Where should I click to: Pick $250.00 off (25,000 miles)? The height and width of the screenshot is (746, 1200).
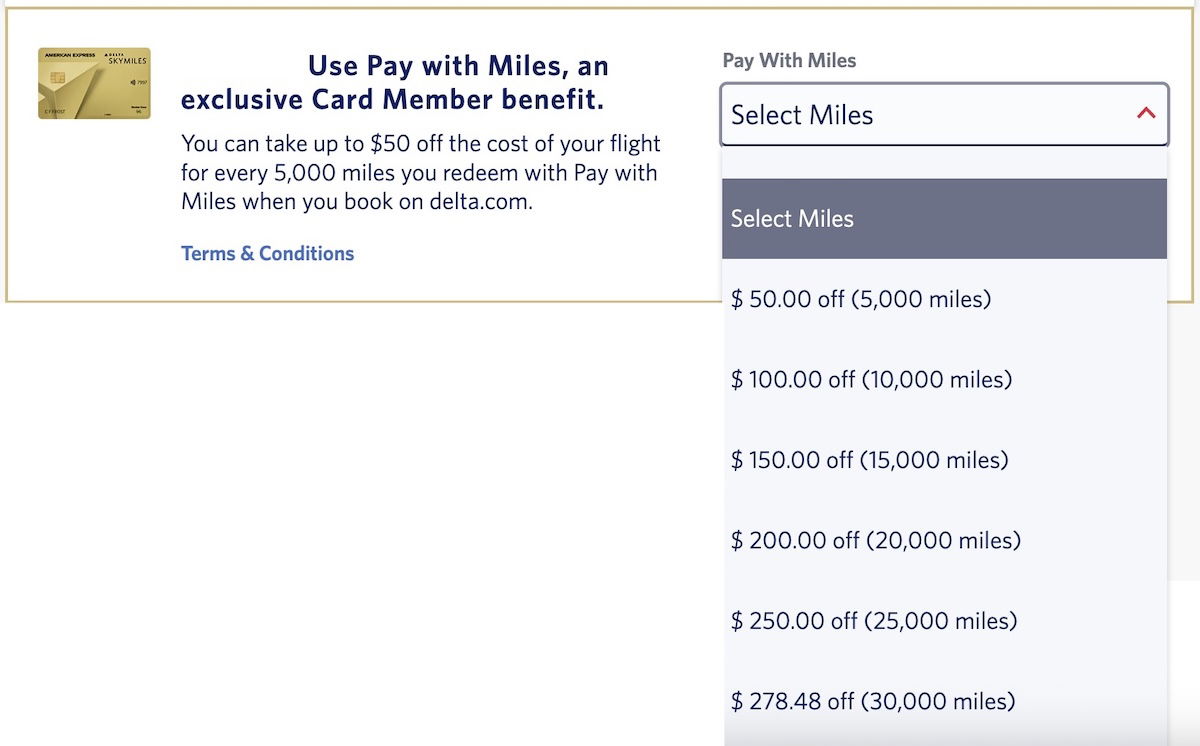pos(873,621)
